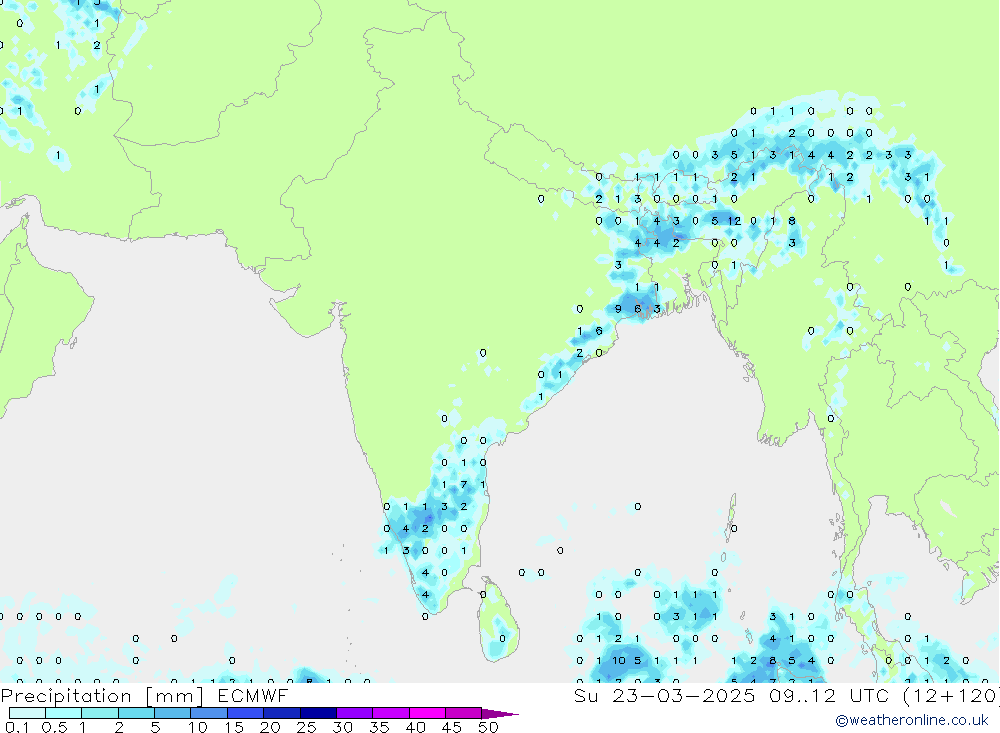Click the 10–15 mm legend color swatch

pos(209,713)
